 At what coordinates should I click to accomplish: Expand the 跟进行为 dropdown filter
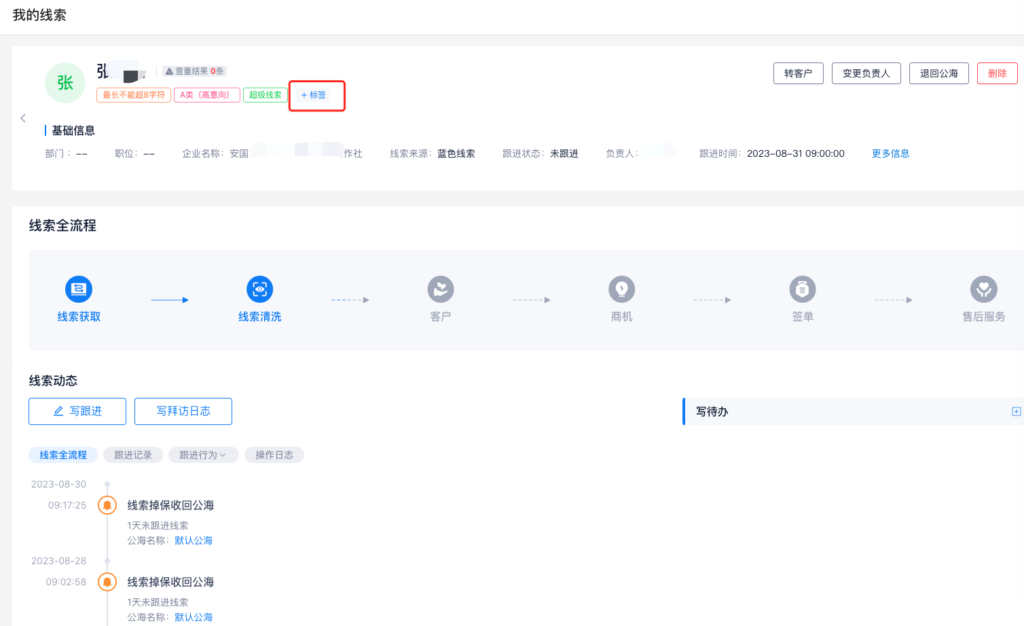tap(202, 455)
